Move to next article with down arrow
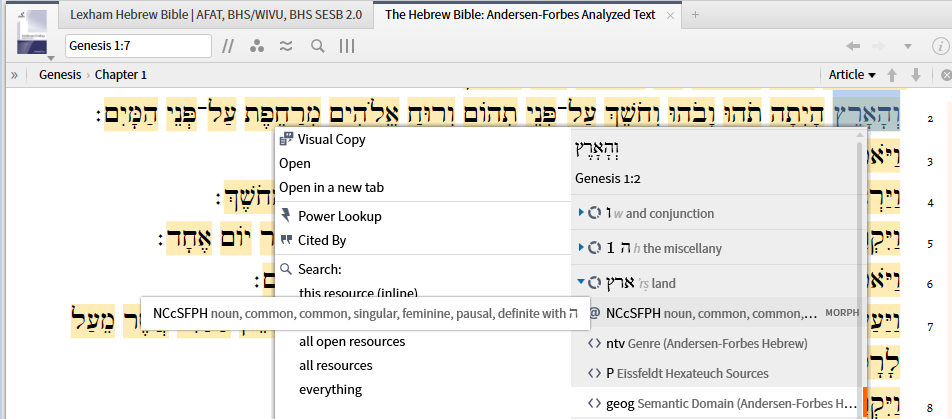 coord(916,75)
